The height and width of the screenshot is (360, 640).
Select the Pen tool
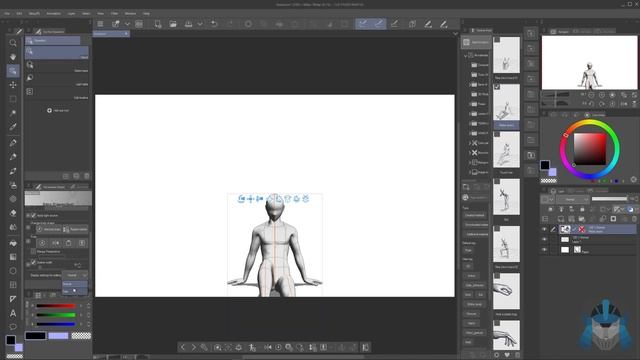click(13, 143)
